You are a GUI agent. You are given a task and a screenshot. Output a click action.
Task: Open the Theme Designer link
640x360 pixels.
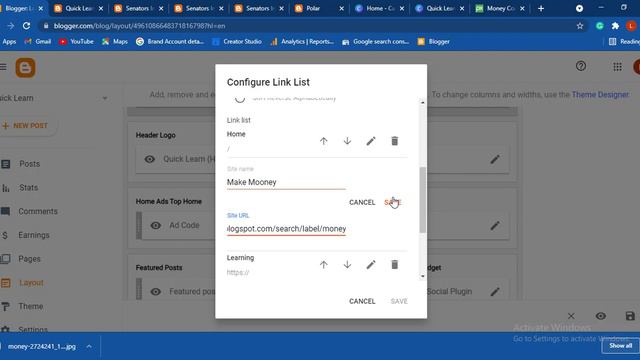tap(600, 95)
